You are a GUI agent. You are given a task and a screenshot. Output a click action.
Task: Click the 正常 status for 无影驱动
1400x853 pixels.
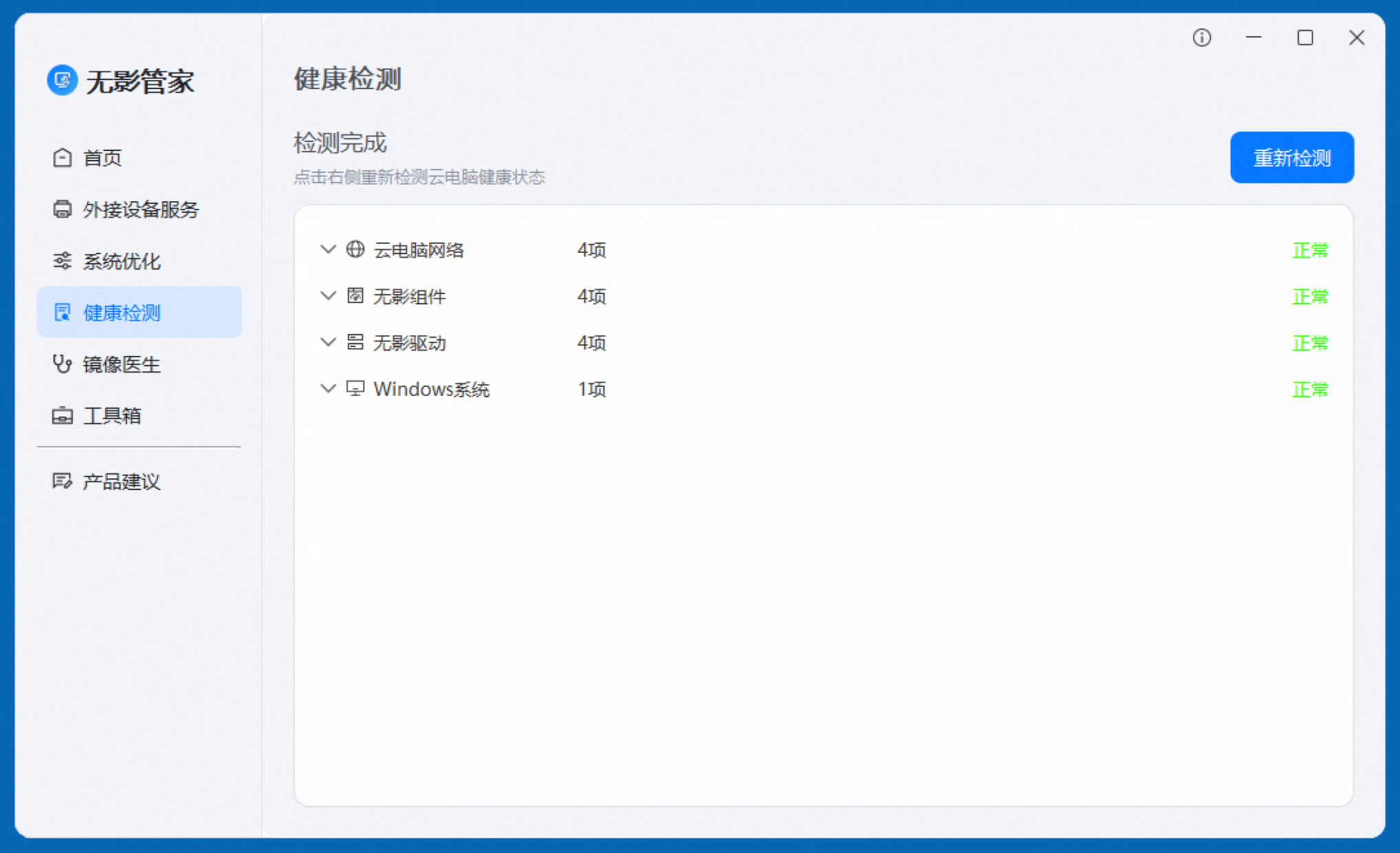coord(1310,343)
